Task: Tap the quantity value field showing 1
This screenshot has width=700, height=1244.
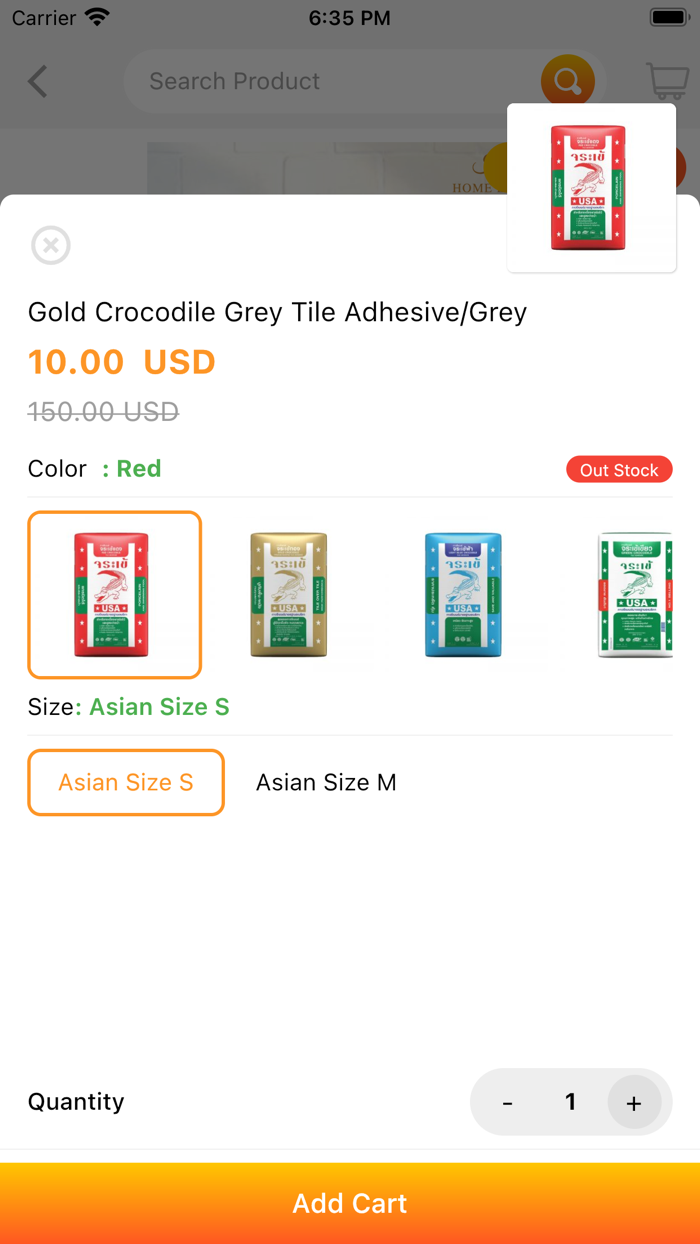Action: (x=570, y=1102)
